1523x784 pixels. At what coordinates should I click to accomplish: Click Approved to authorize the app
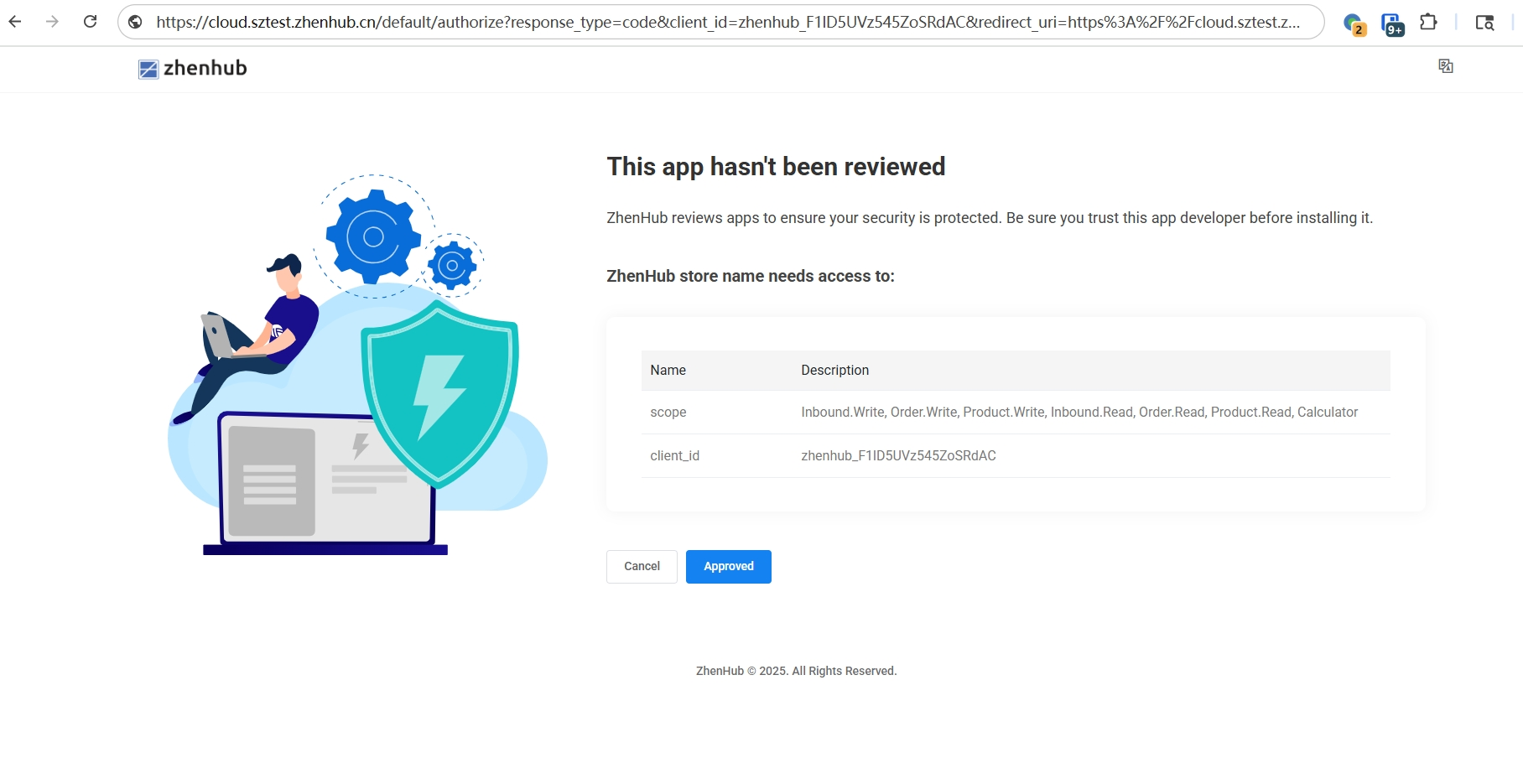pos(728,566)
